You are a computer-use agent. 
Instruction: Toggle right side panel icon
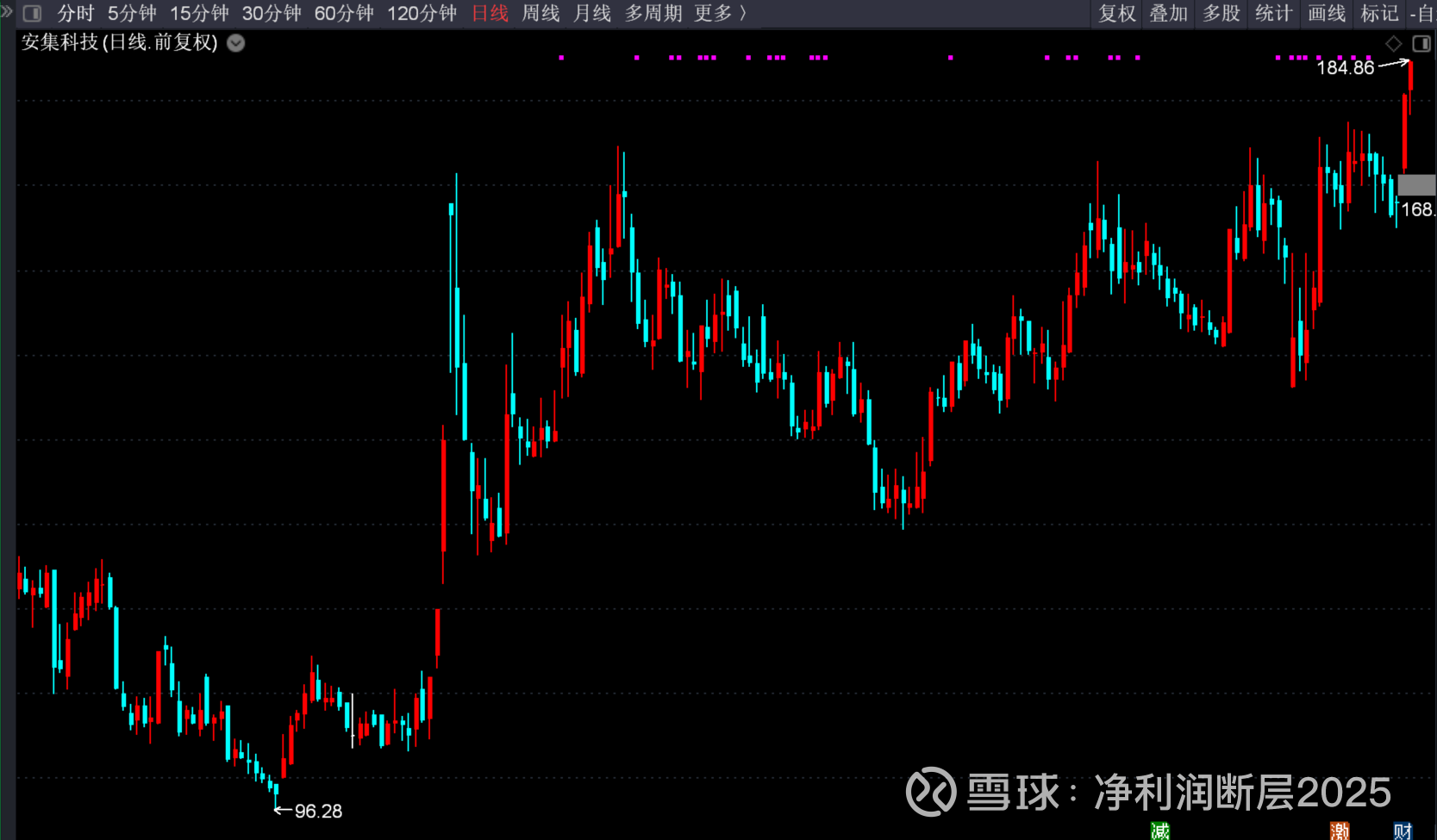(x=1421, y=43)
